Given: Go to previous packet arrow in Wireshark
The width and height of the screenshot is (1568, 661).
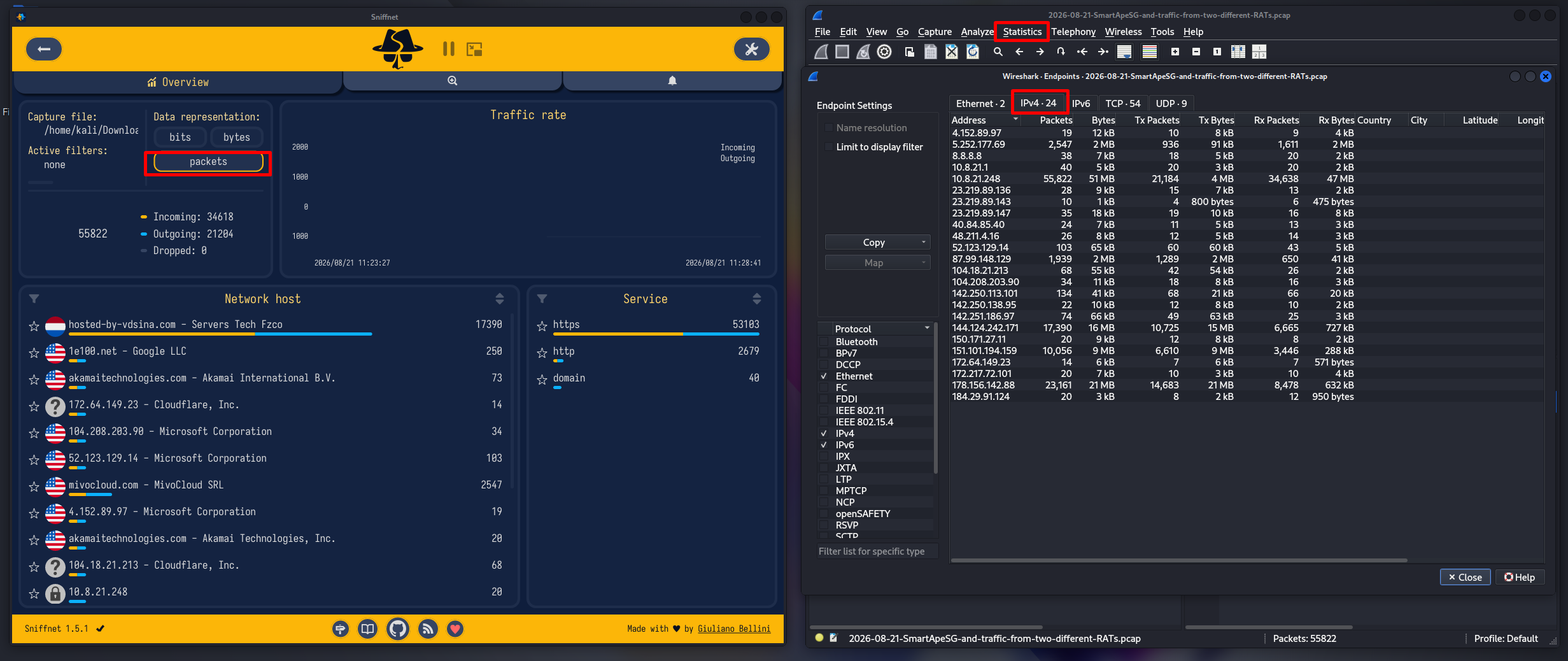Looking at the screenshot, I should tap(1019, 52).
